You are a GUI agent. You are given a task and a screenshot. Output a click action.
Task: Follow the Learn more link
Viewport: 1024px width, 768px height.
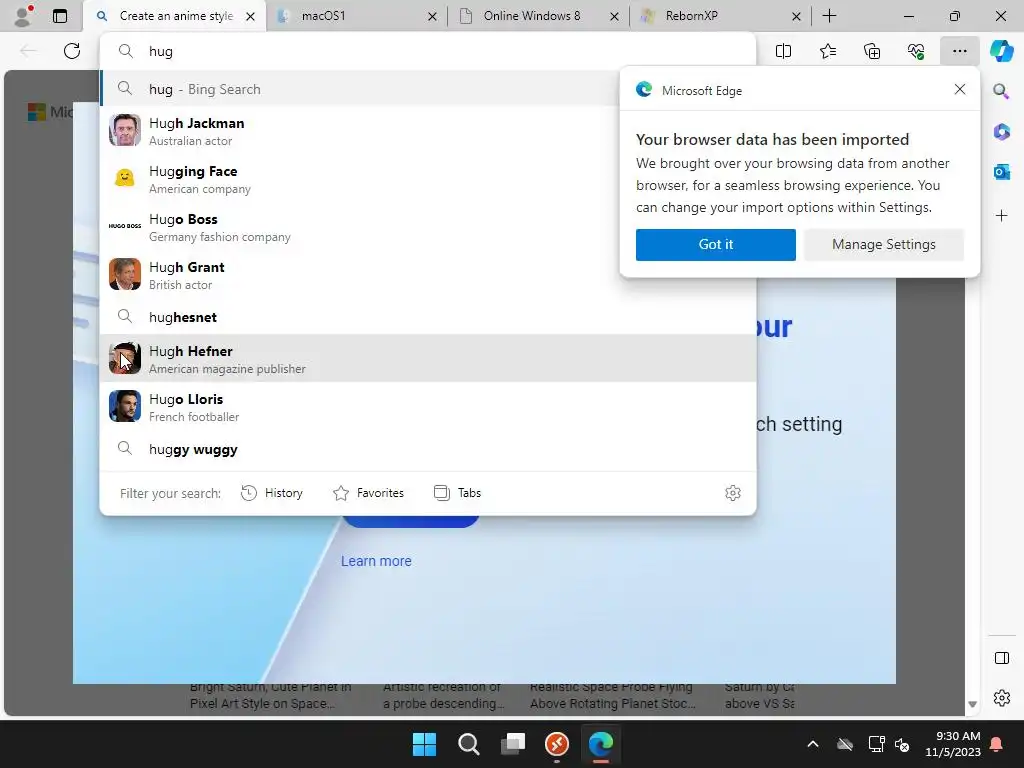(x=376, y=561)
